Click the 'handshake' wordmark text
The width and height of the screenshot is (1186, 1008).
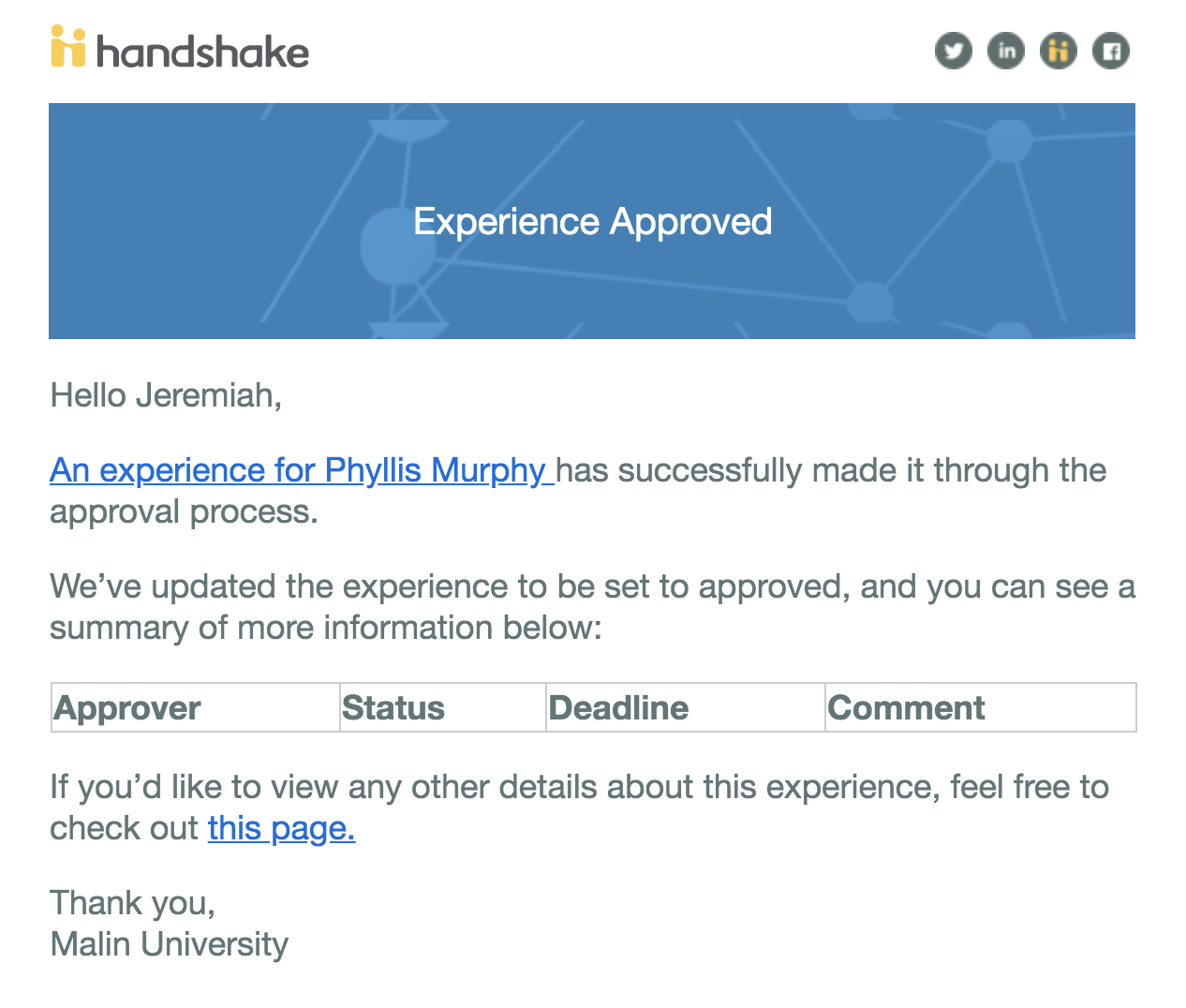(202, 52)
